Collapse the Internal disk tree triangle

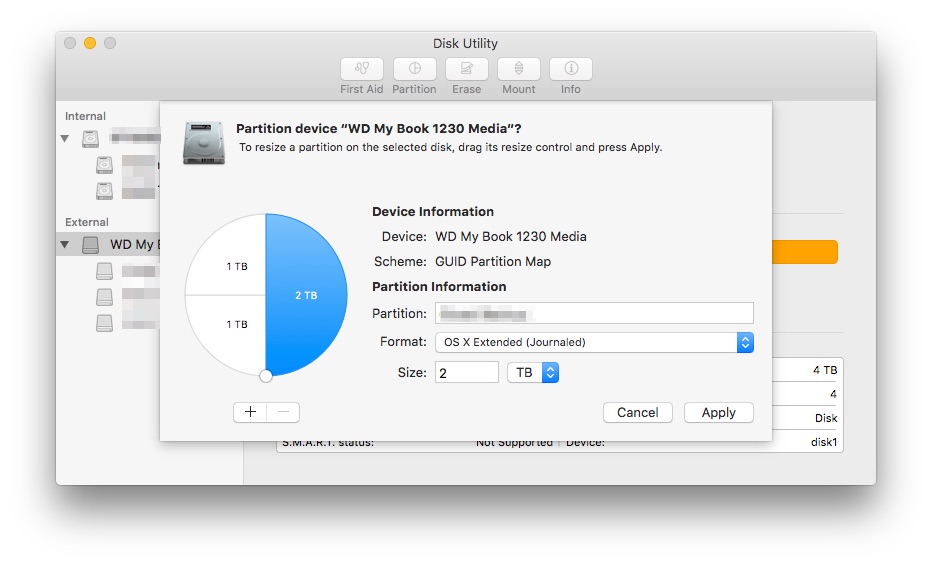click(x=65, y=138)
